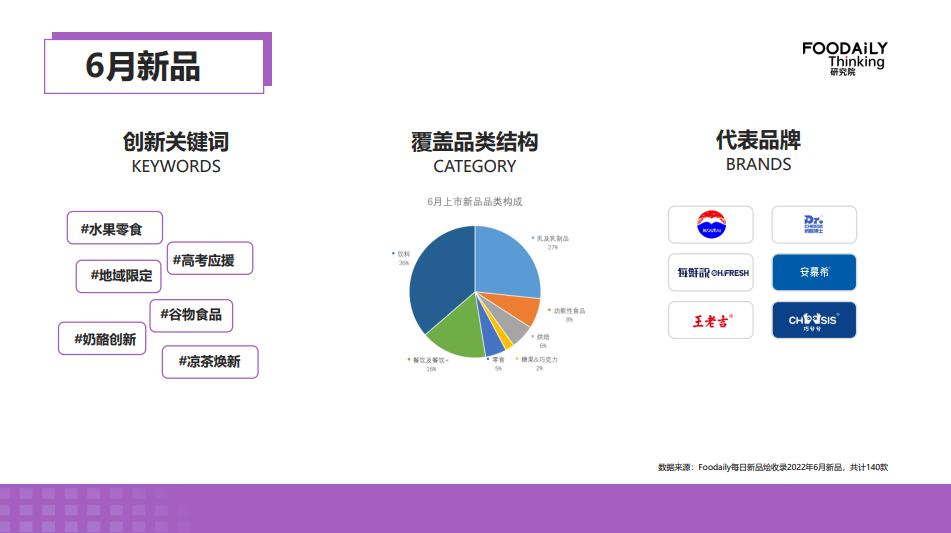This screenshot has width=951, height=533.
Task: Click the KEYWORDS subheading
Action: 176,167
